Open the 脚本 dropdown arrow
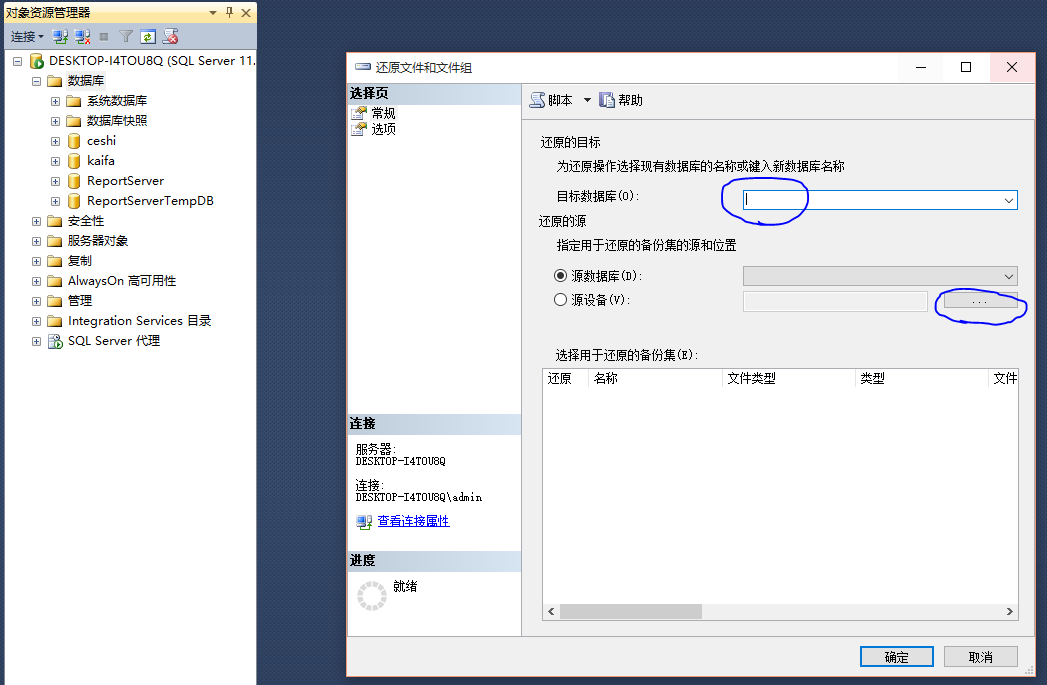The height and width of the screenshot is (685, 1047). (587, 100)
